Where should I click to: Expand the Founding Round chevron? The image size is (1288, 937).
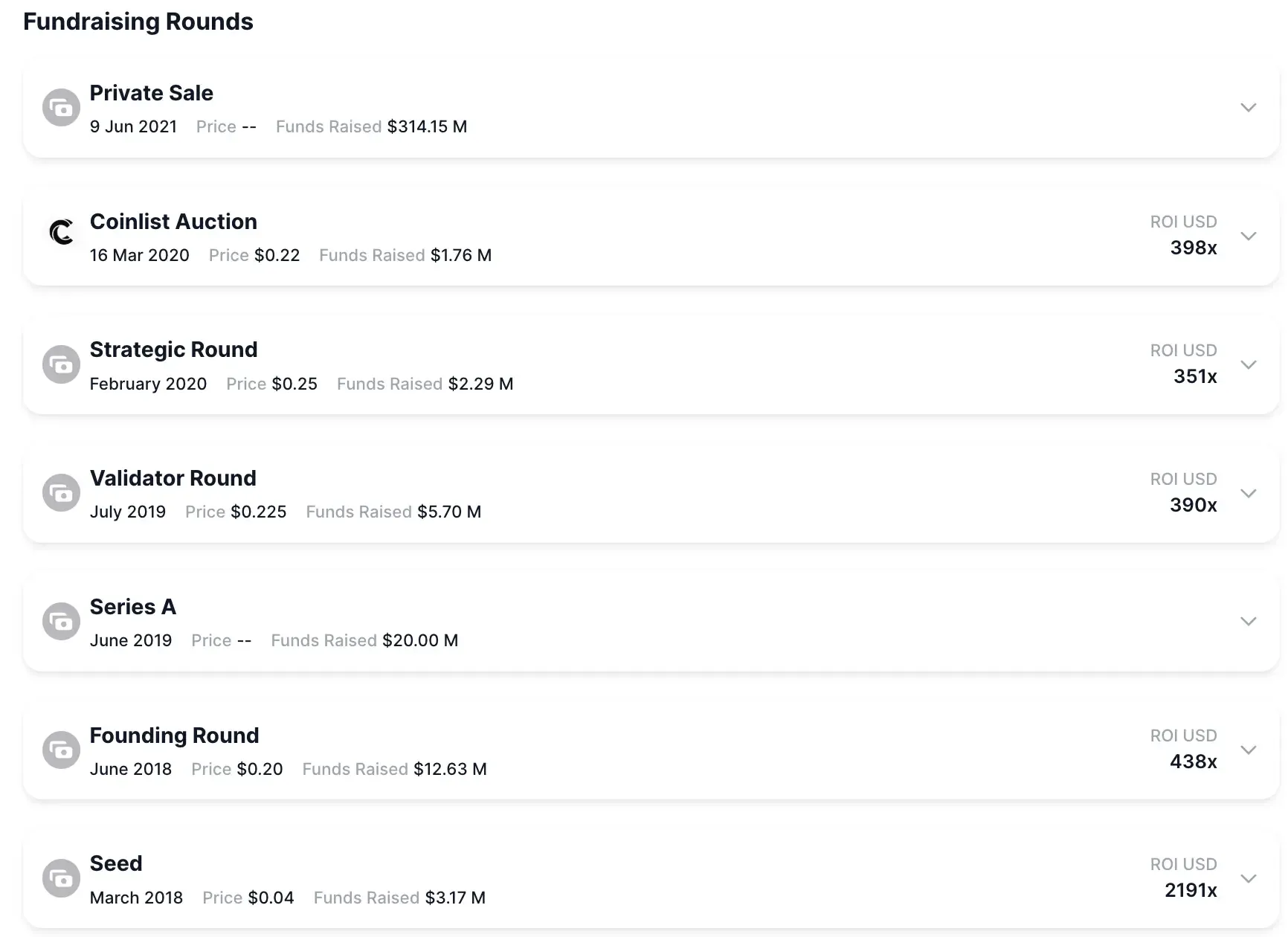pos(1249,750)
